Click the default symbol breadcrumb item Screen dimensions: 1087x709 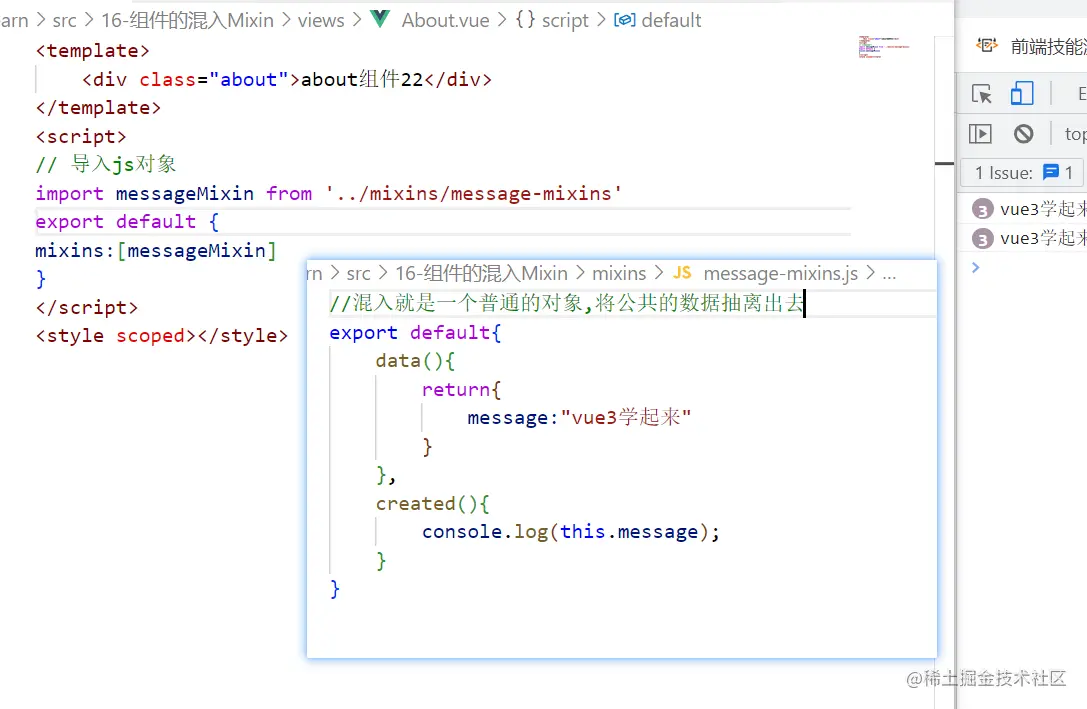click(659, 21)
